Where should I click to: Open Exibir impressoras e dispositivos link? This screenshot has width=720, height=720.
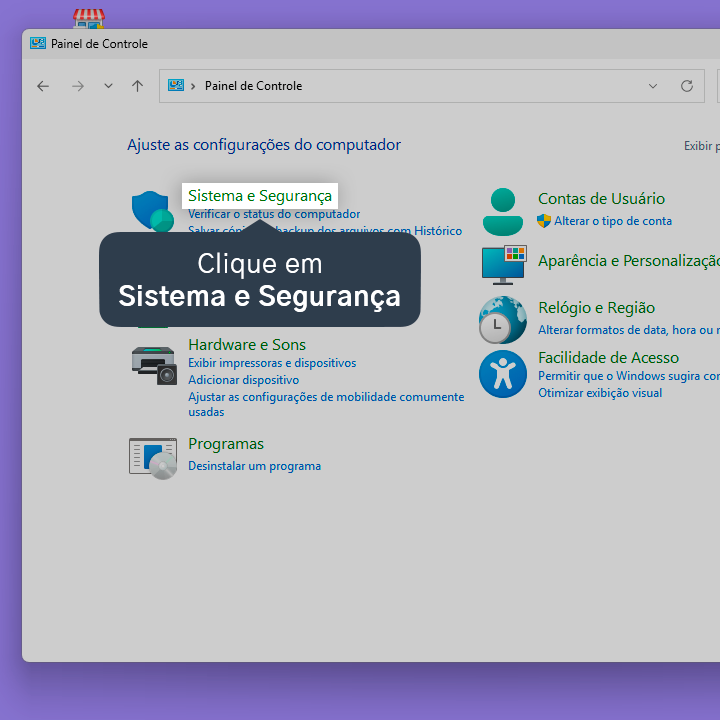click(x=272, y=363)
